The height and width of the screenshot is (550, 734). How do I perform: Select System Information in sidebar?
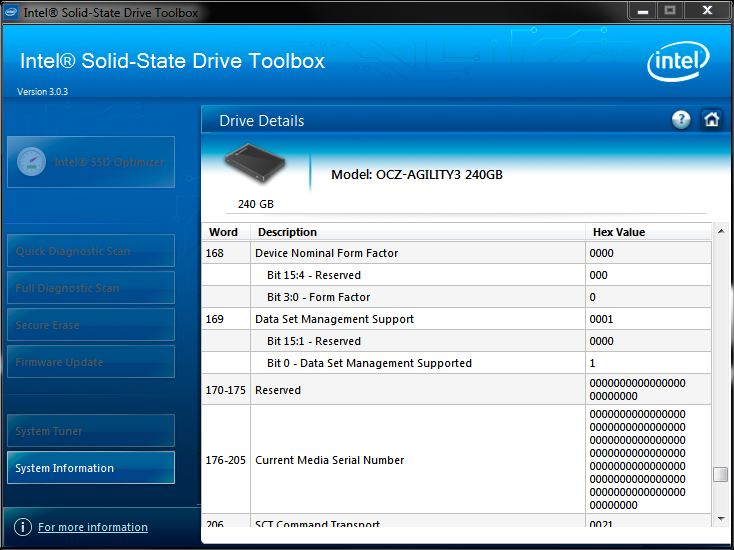click(91, 468)
